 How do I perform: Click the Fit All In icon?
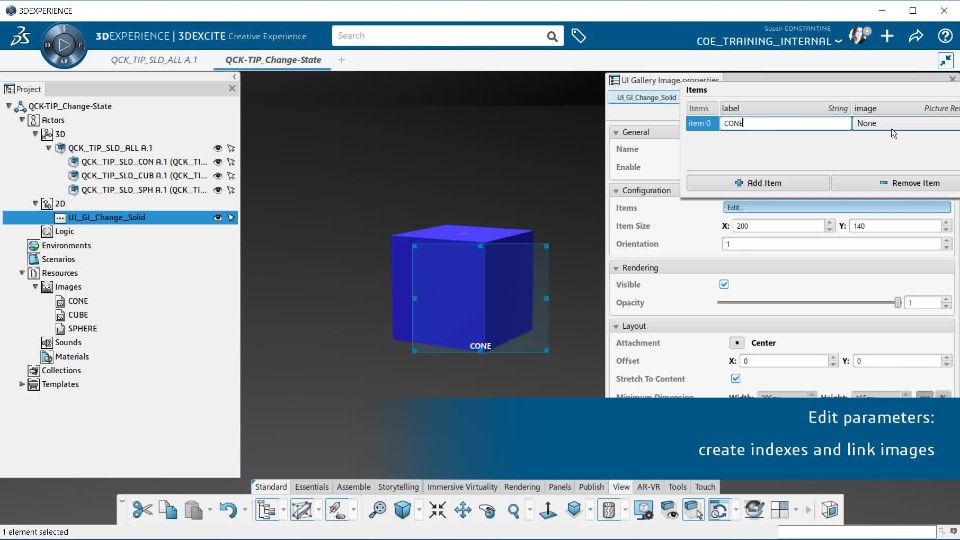[438, 510]
